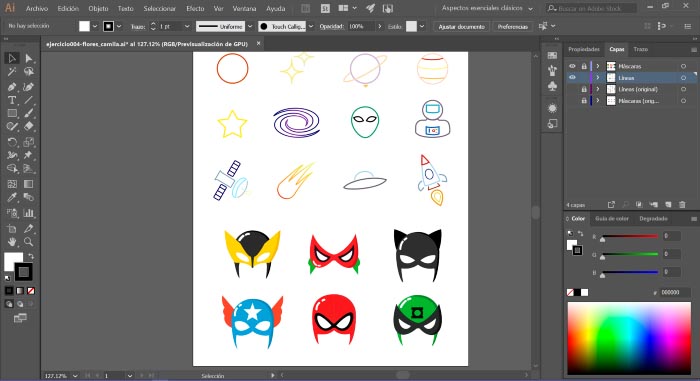Viewport: 700px width, 381px height.
Task: Activate the Perspective Grid tool
Action: coord(29,169)
